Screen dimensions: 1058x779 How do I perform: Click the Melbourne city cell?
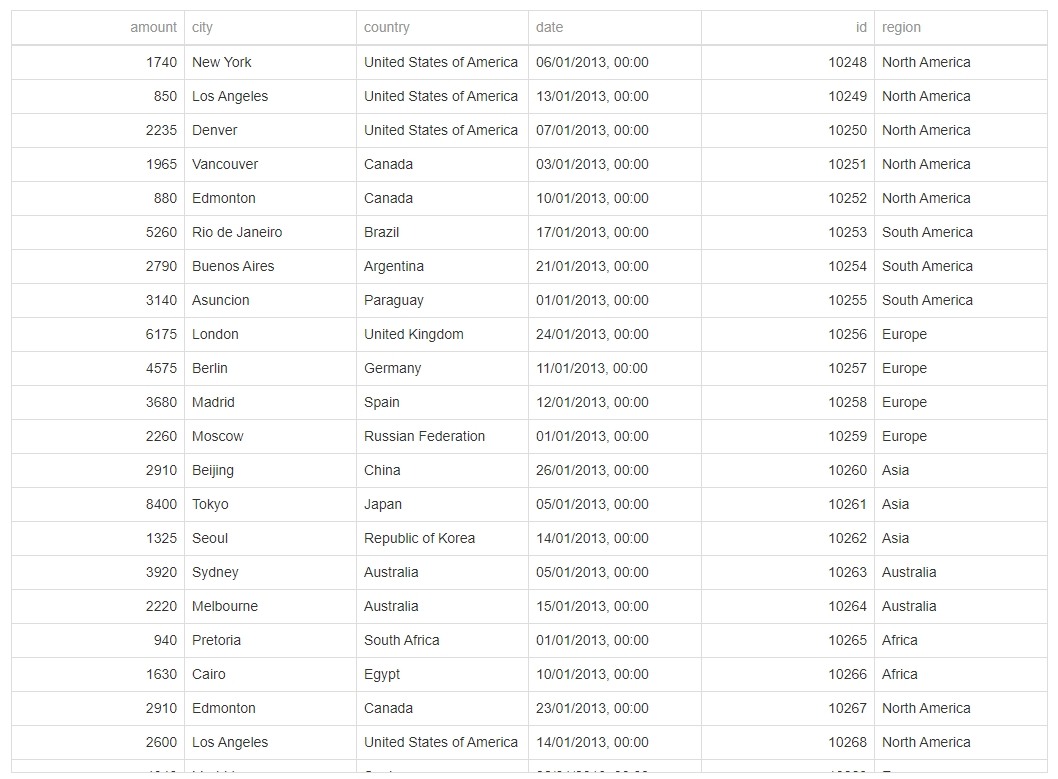[x=225, y=606]
